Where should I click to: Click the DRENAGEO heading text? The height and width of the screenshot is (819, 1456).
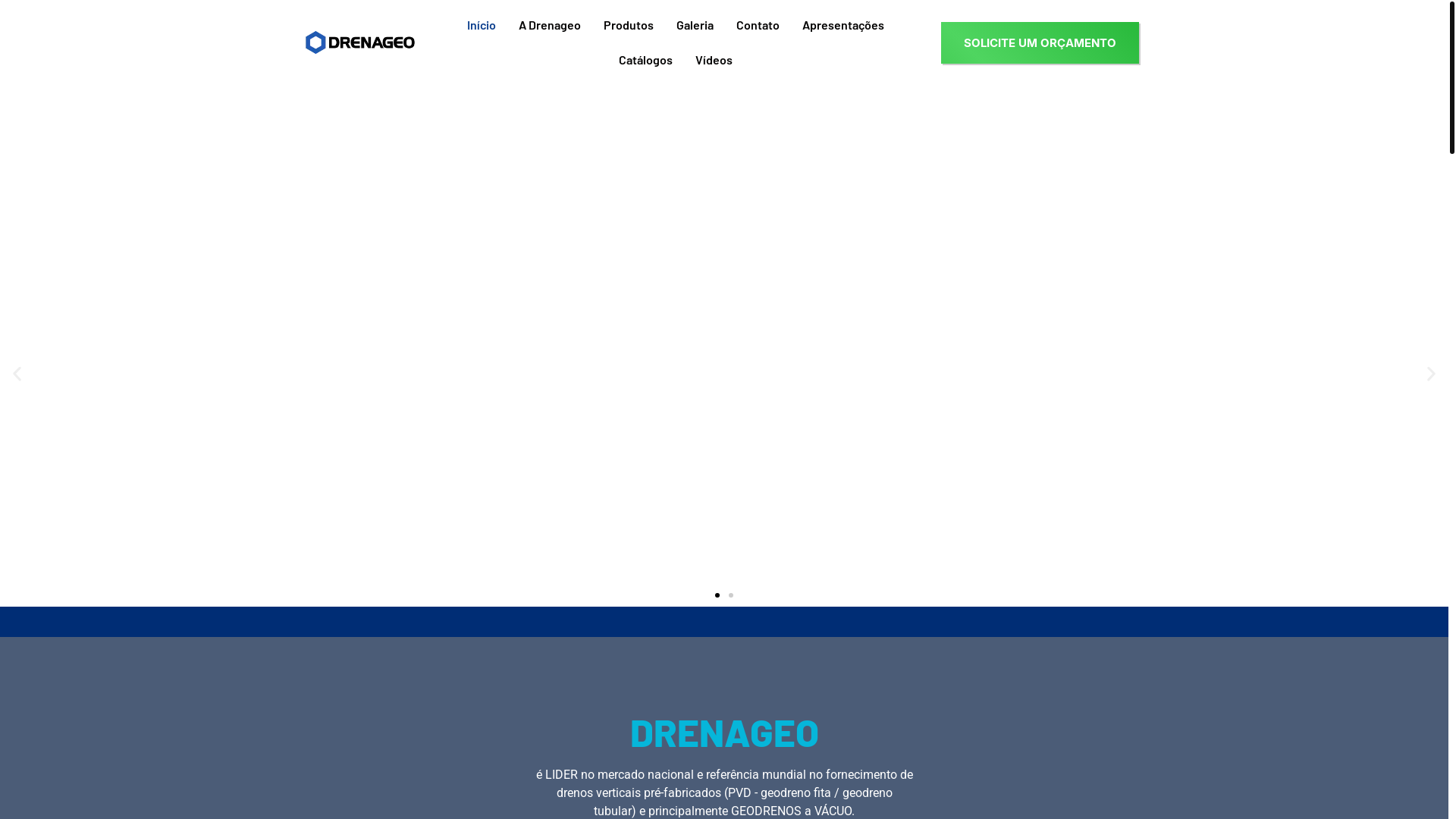pos(724,733)
